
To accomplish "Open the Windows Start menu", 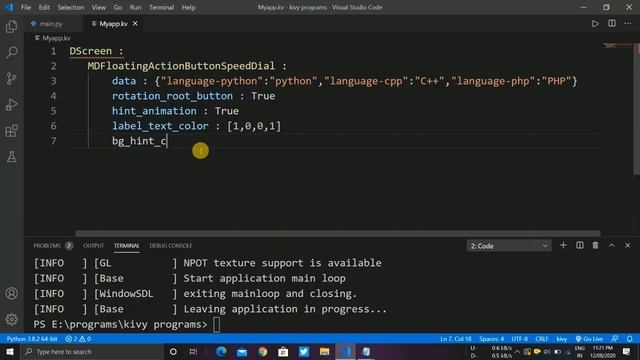I will 10,351.
